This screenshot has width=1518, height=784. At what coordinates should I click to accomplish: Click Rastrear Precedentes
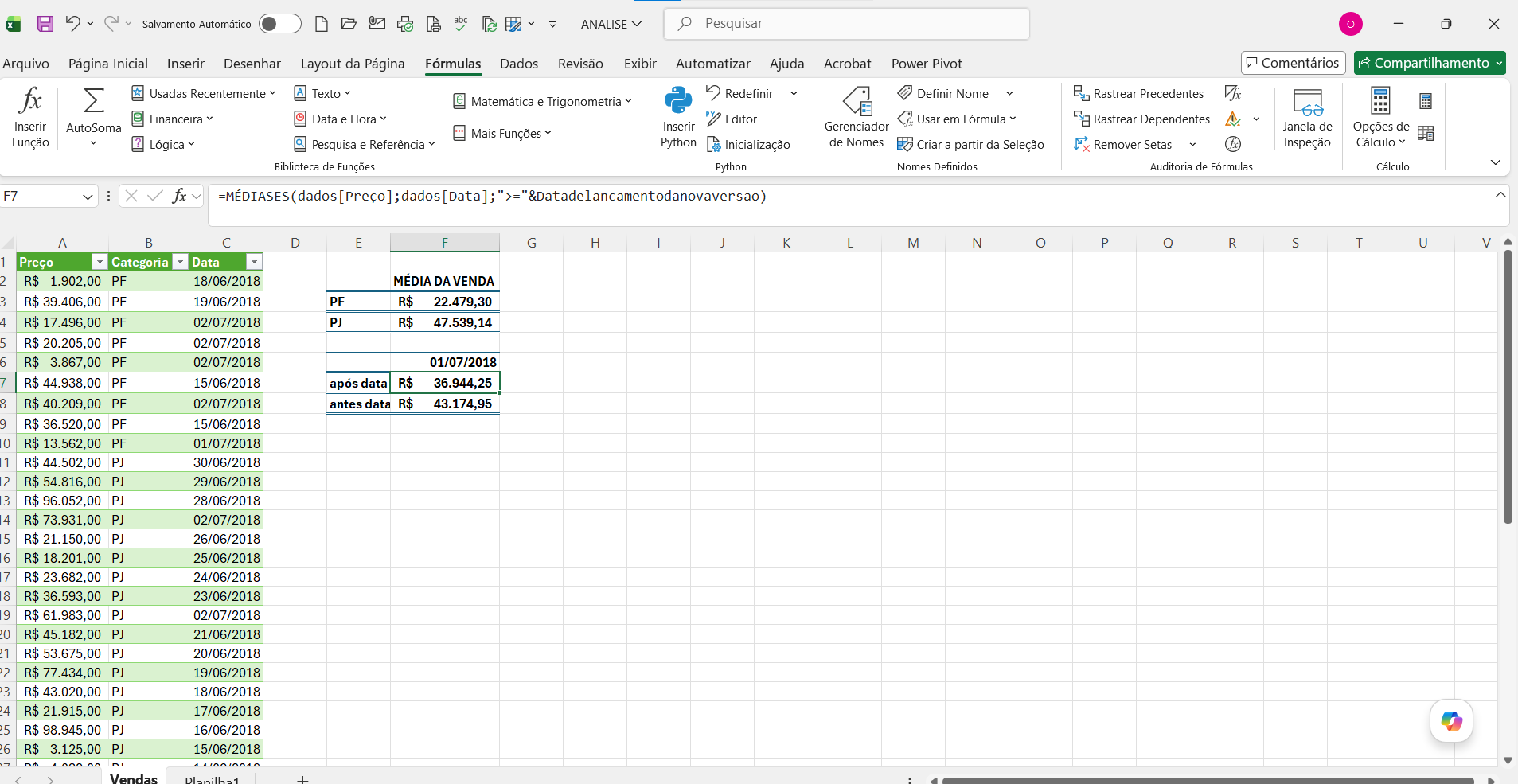[1138, 94]
